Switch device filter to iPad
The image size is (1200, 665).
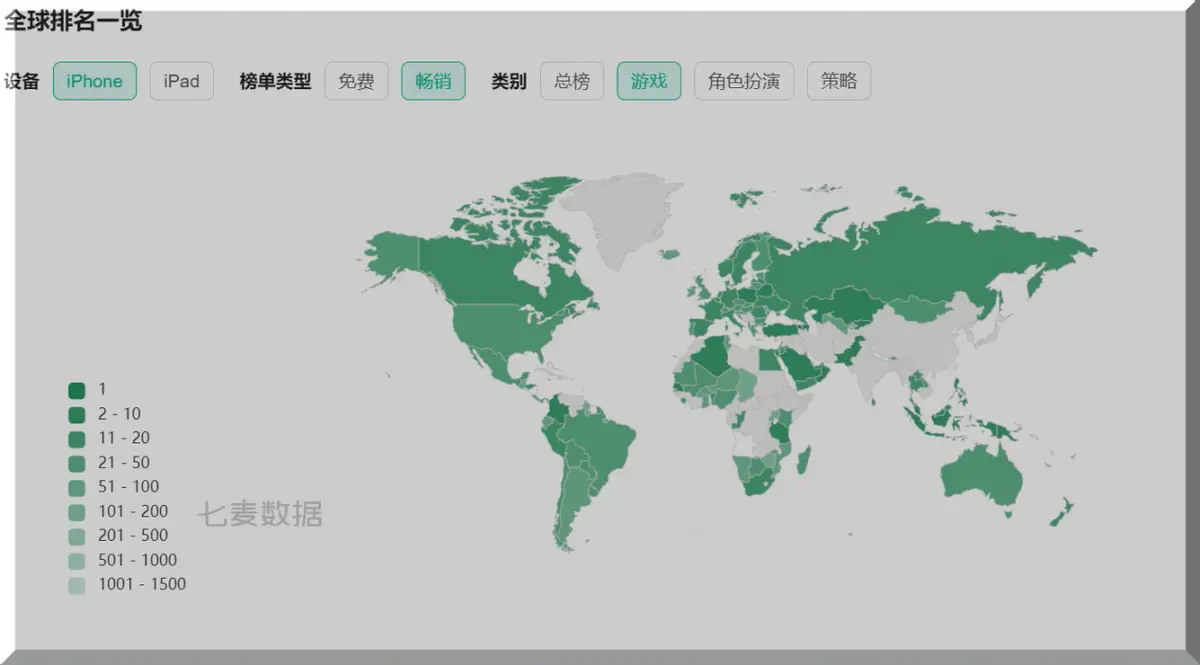[x=181, y=81]
